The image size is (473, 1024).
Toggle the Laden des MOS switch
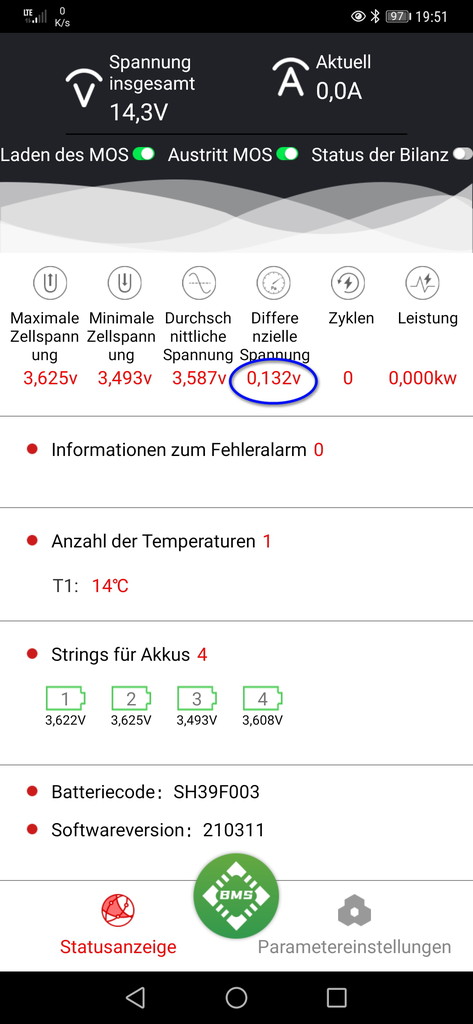click(144, 155)
